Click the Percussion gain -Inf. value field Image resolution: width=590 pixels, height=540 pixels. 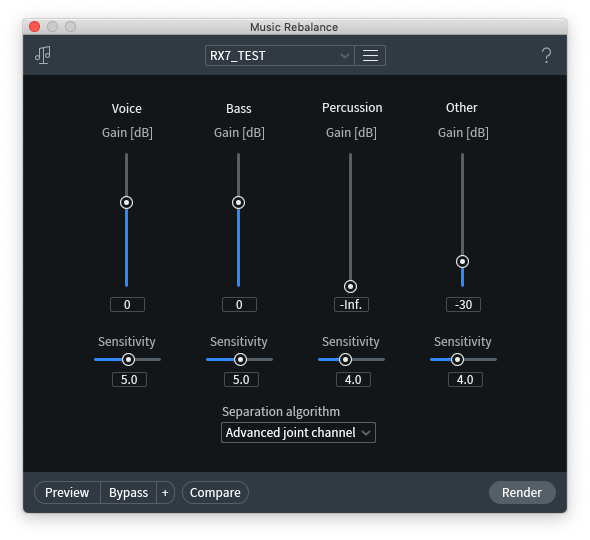pyautogui.click(x=351, y=304)
